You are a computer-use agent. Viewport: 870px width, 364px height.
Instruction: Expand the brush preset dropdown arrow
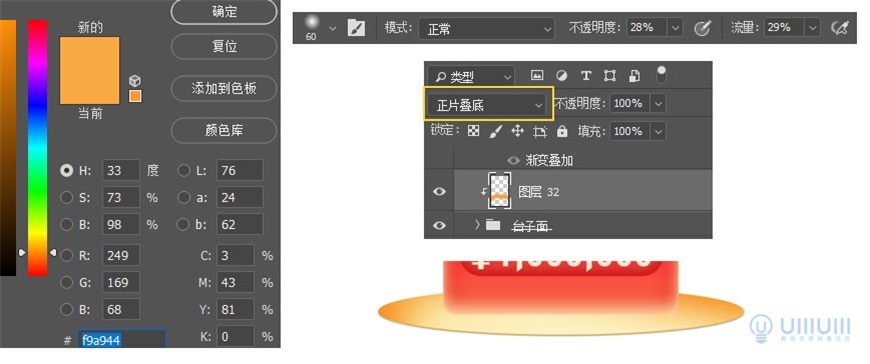click(332, 28)
